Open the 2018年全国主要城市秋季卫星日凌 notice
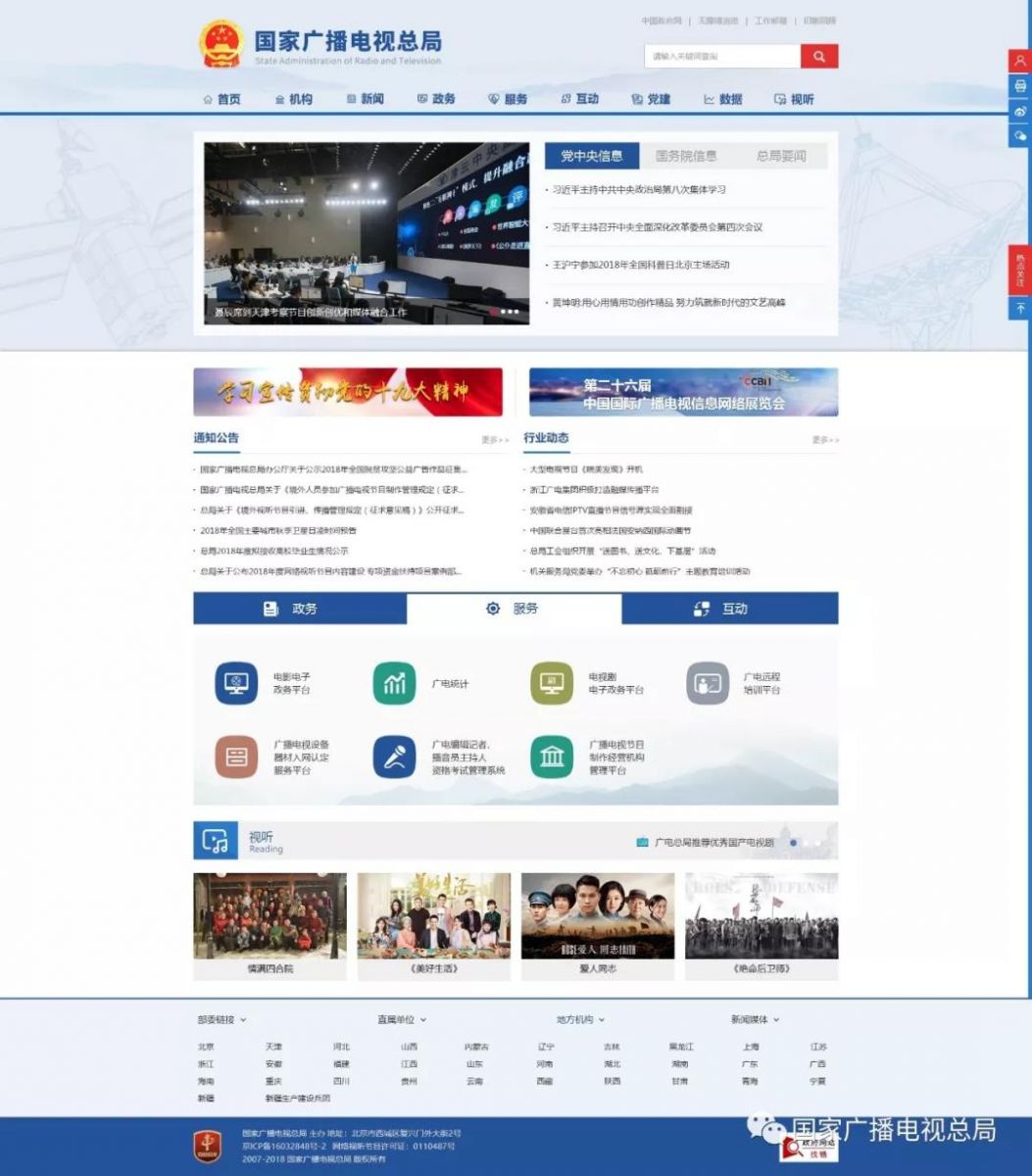The image size is (1032, 1176). click(277, 530)
